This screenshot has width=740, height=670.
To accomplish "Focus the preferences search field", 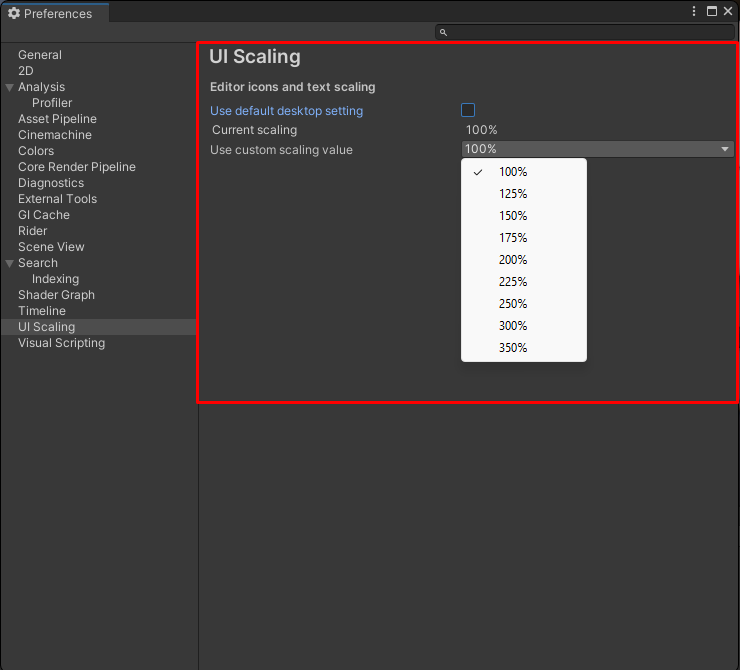I will [585, 33].
